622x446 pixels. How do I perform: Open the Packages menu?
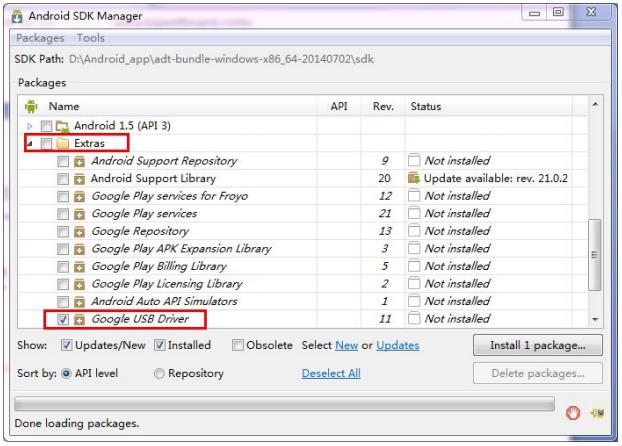coord(40,38)
